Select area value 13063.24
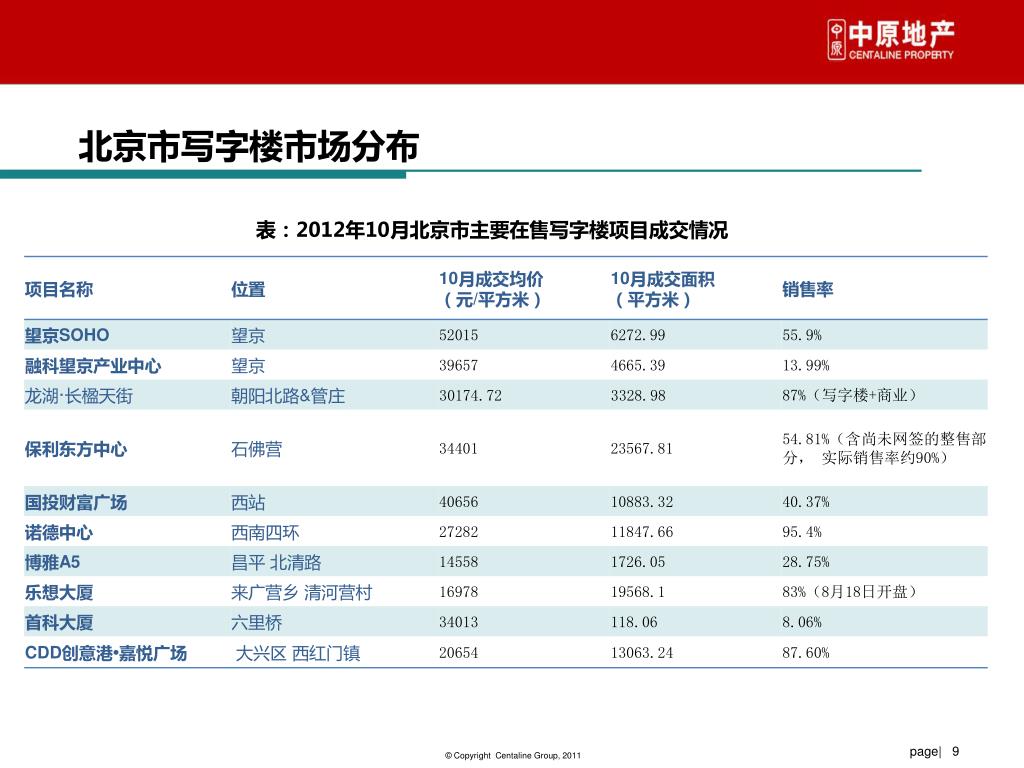This screenshot has width=1024, height=768. click(x=641, y=653)
